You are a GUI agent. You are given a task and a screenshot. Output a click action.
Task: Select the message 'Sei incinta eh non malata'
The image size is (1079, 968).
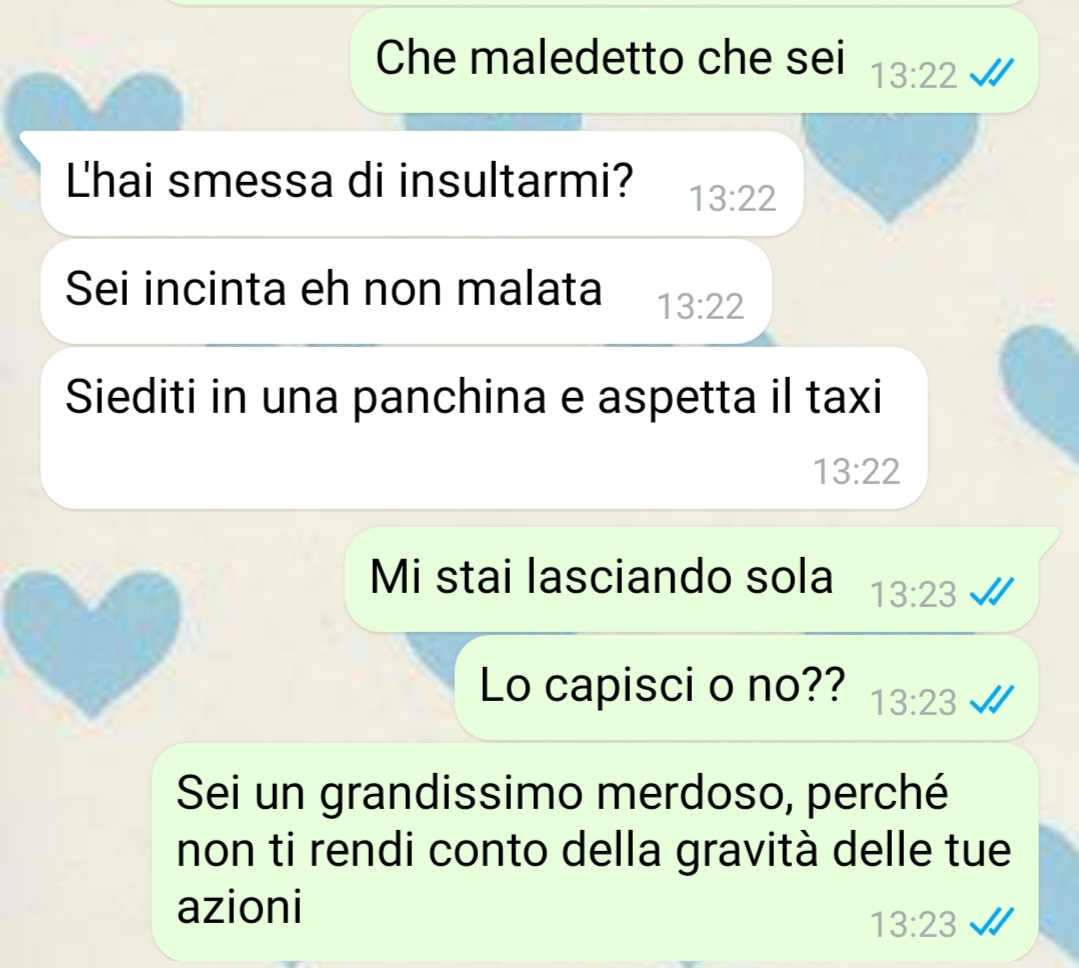coord(406,291)
